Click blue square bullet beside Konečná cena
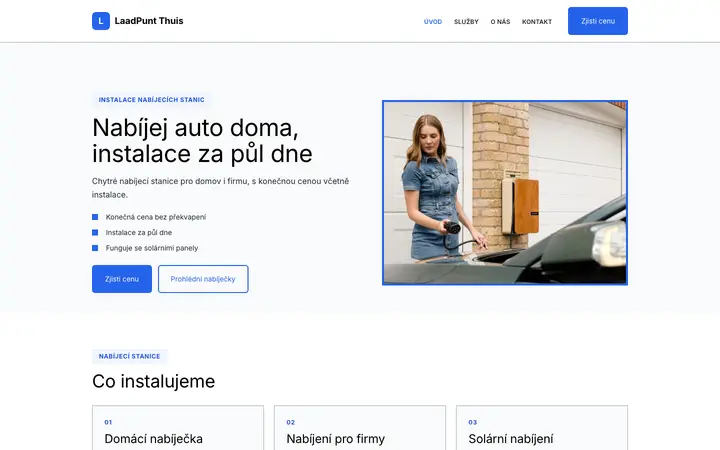720x450 pixels. pyautogui.click(x=95, y=217)
